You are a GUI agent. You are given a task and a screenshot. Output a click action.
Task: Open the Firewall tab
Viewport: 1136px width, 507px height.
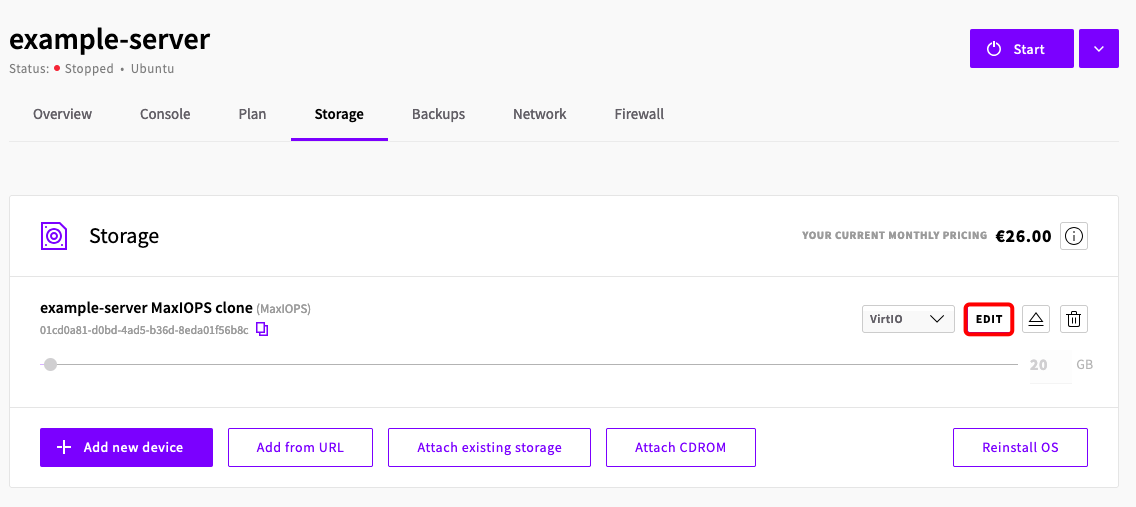(639, 114)
